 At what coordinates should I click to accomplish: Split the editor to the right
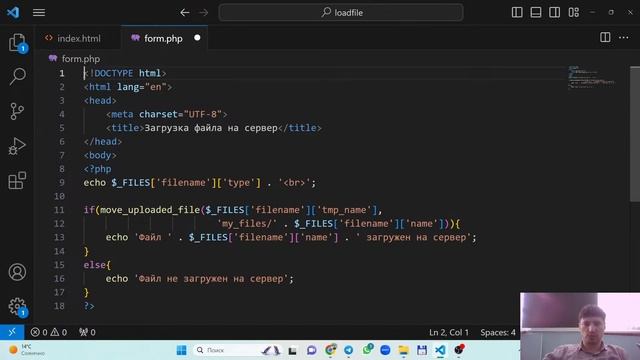point(605,38)
